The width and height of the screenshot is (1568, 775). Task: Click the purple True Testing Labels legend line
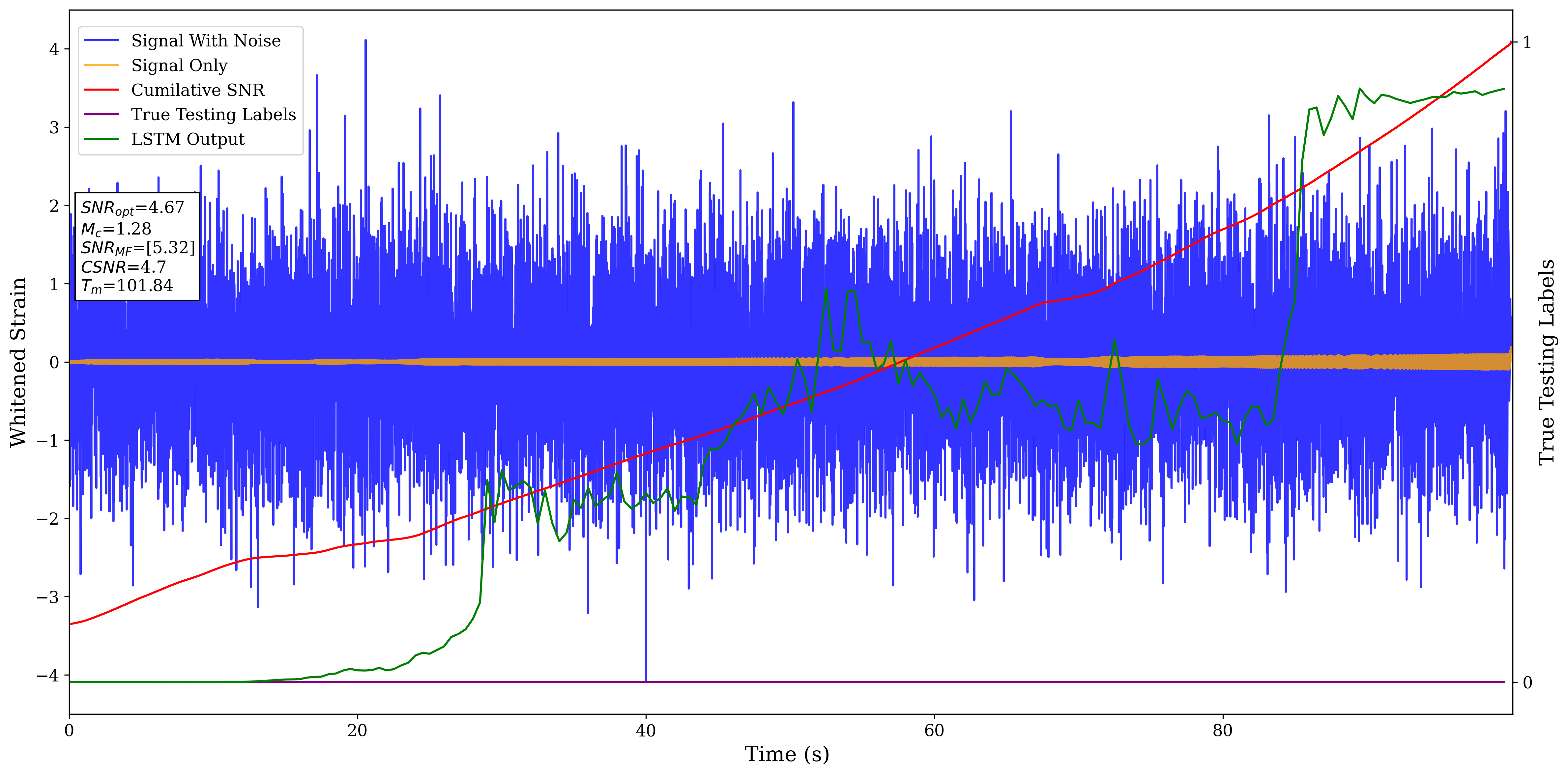click(x=101, y=114)
